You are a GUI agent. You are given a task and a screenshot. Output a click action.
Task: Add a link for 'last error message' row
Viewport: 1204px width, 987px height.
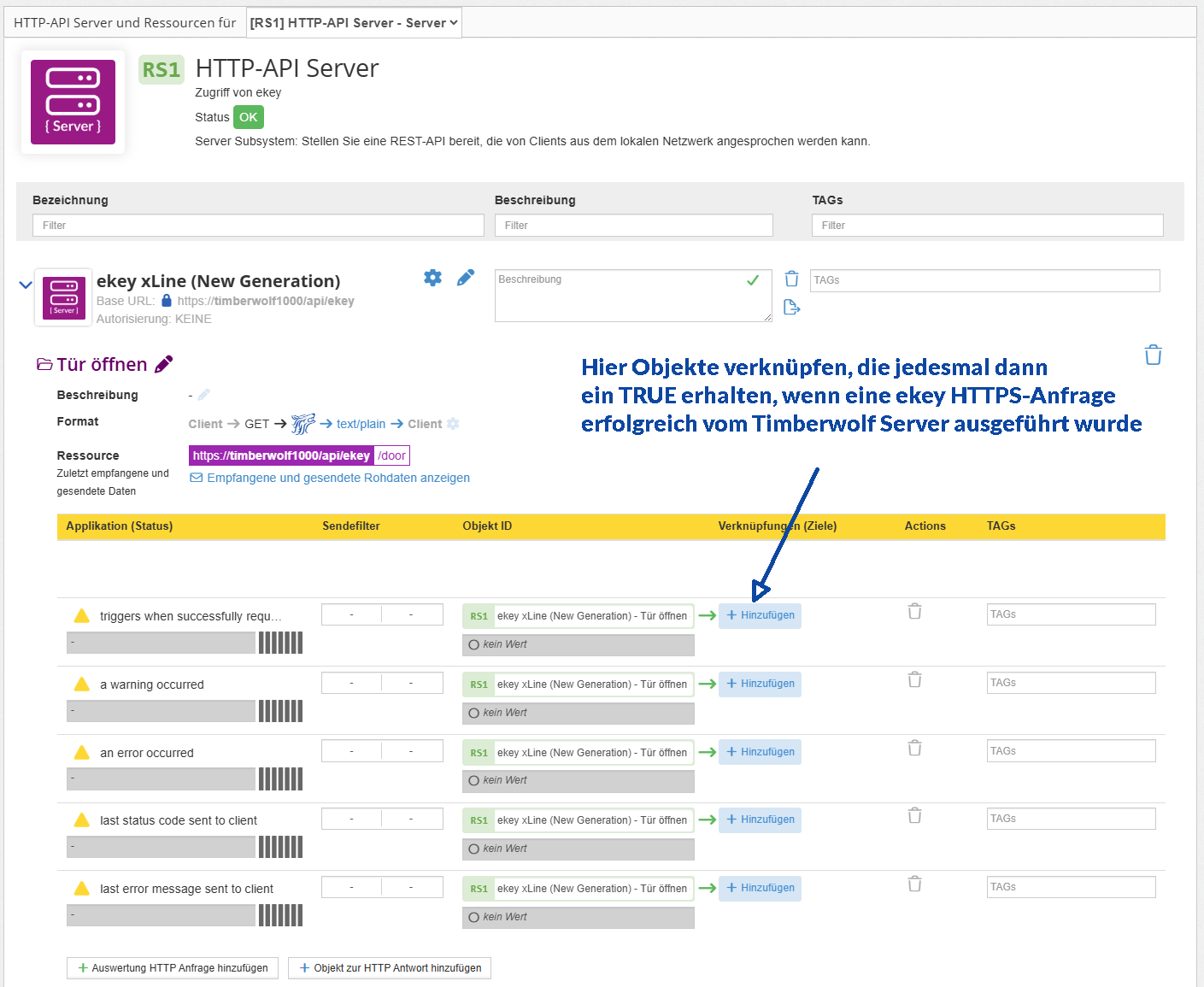(x=760, y=888)
